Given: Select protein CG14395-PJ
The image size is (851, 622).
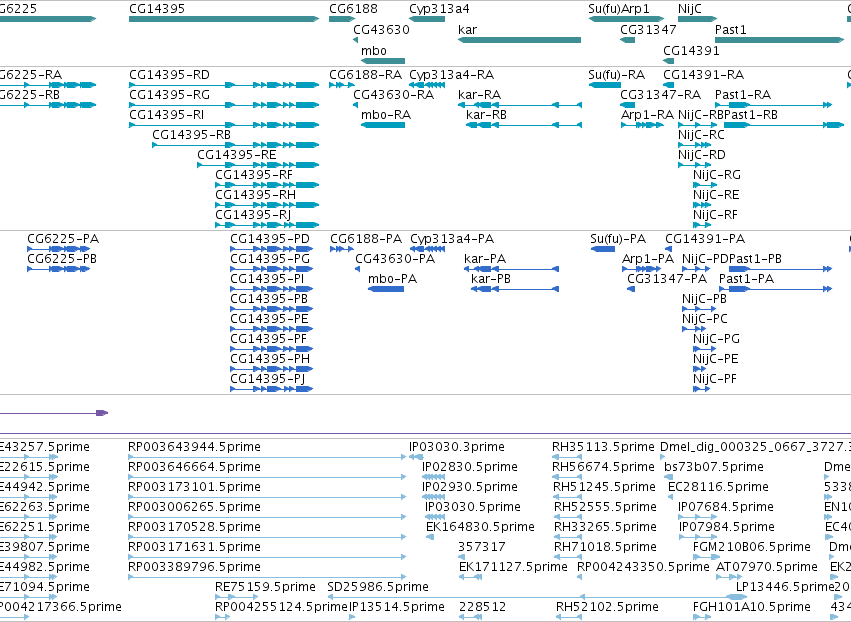Looking at the screenshot, I should 271,389.
